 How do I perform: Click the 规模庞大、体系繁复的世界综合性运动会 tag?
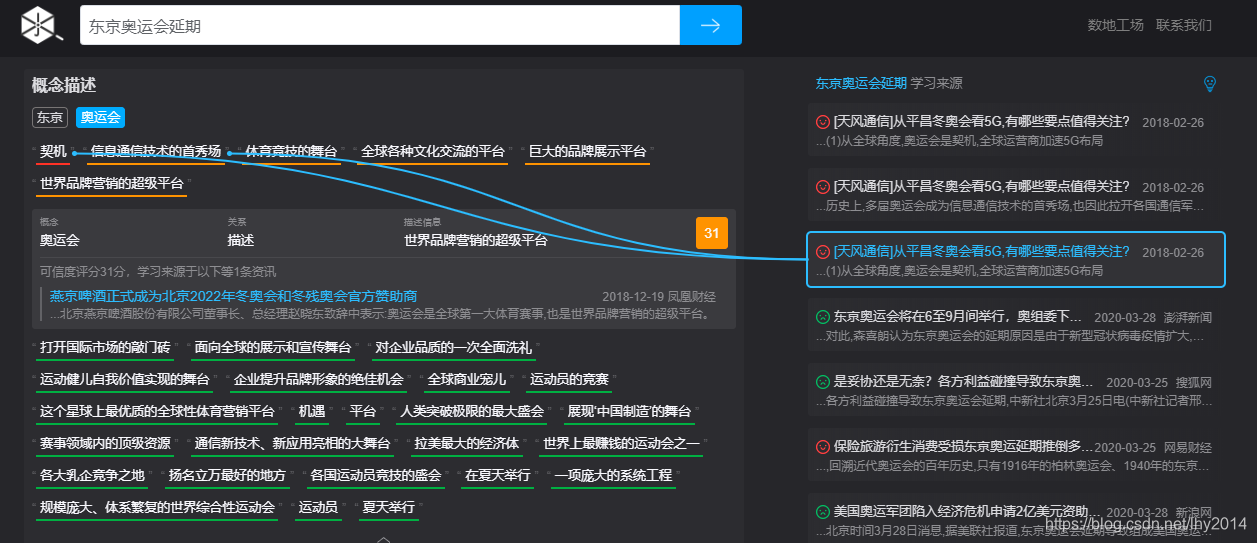(157, 508)
